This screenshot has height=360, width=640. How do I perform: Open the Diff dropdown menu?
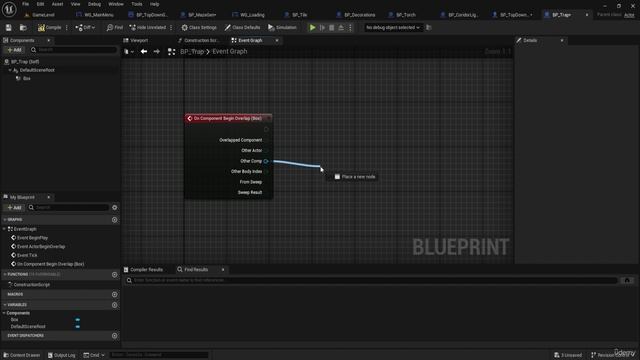tap(85, 27)
